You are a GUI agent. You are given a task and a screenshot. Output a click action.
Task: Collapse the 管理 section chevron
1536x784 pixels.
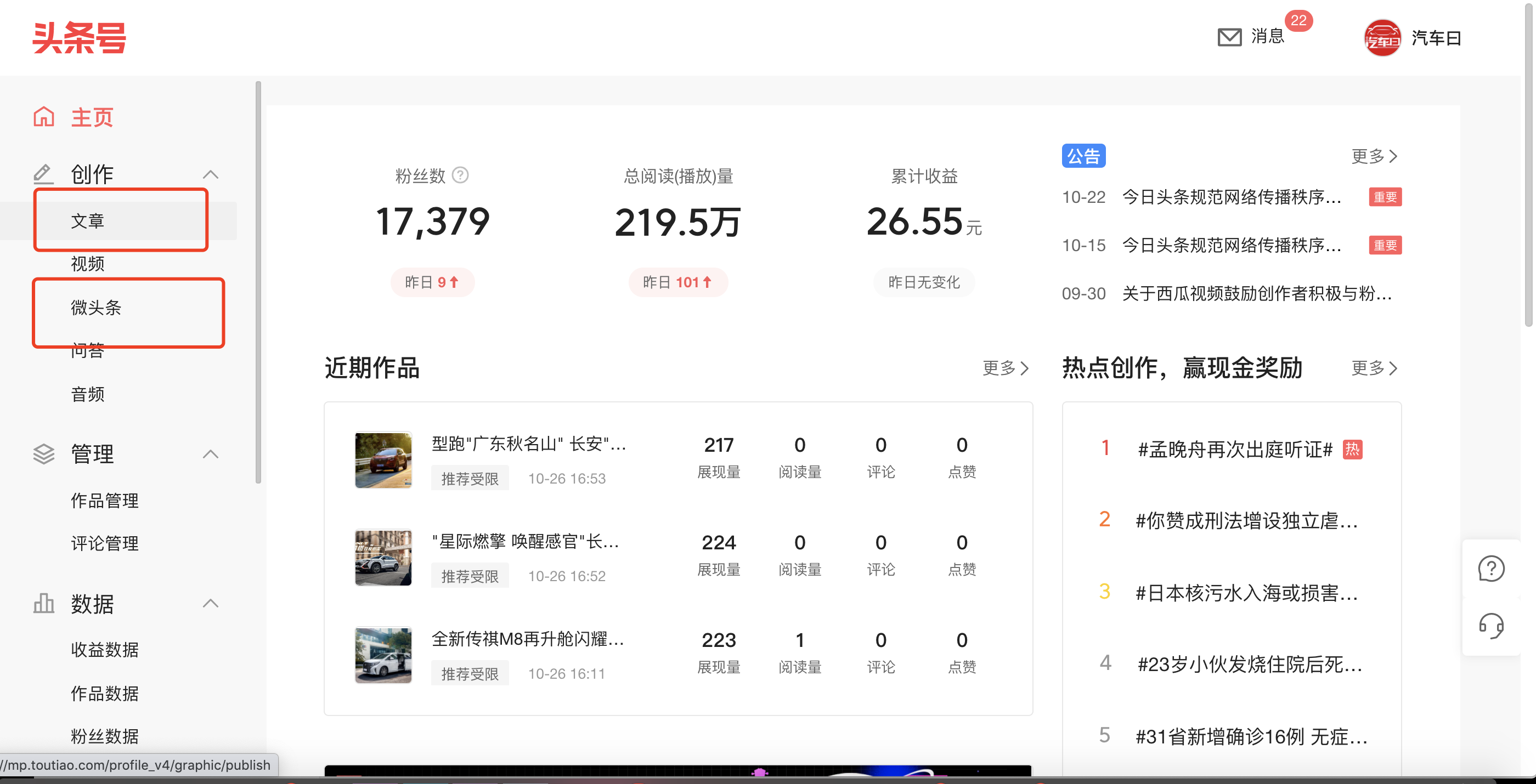point(211,454)
